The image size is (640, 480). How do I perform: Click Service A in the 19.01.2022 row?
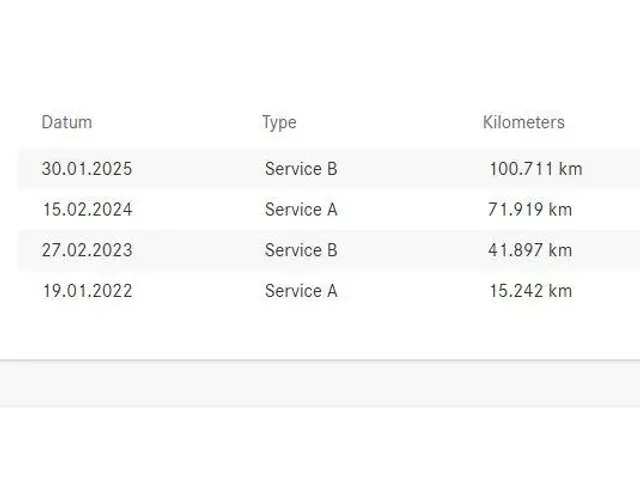(x=301, y=291)
